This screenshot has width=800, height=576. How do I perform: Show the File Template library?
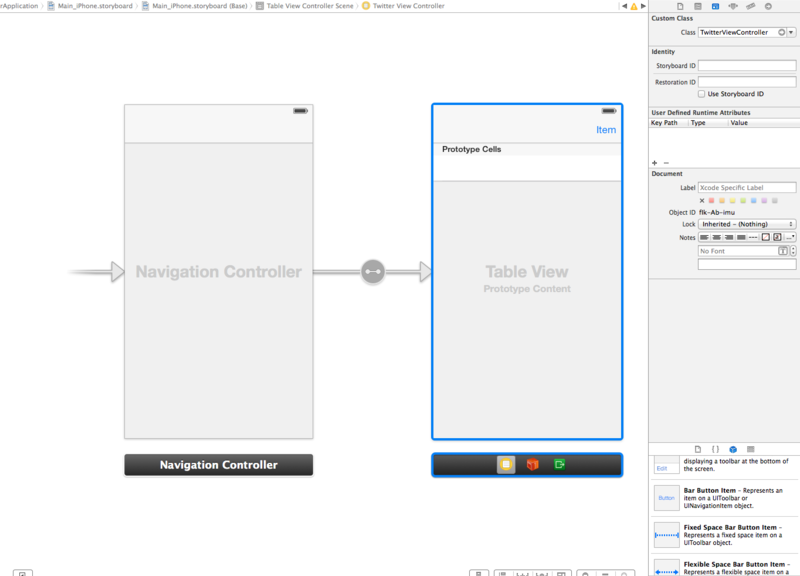(x=698, y=449)
